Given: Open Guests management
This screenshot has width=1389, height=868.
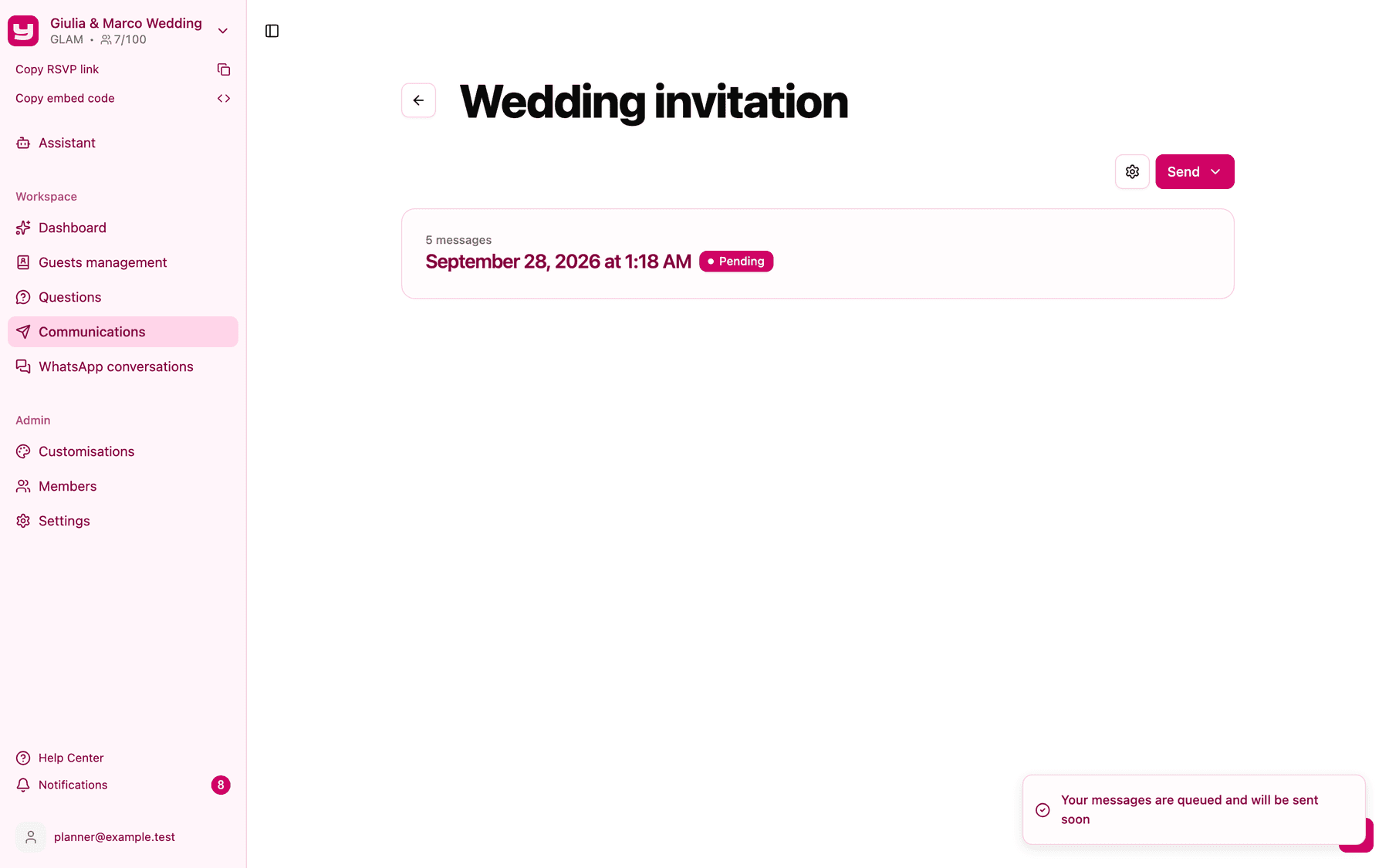Looking at the screenshot, I should coord(123,262).
